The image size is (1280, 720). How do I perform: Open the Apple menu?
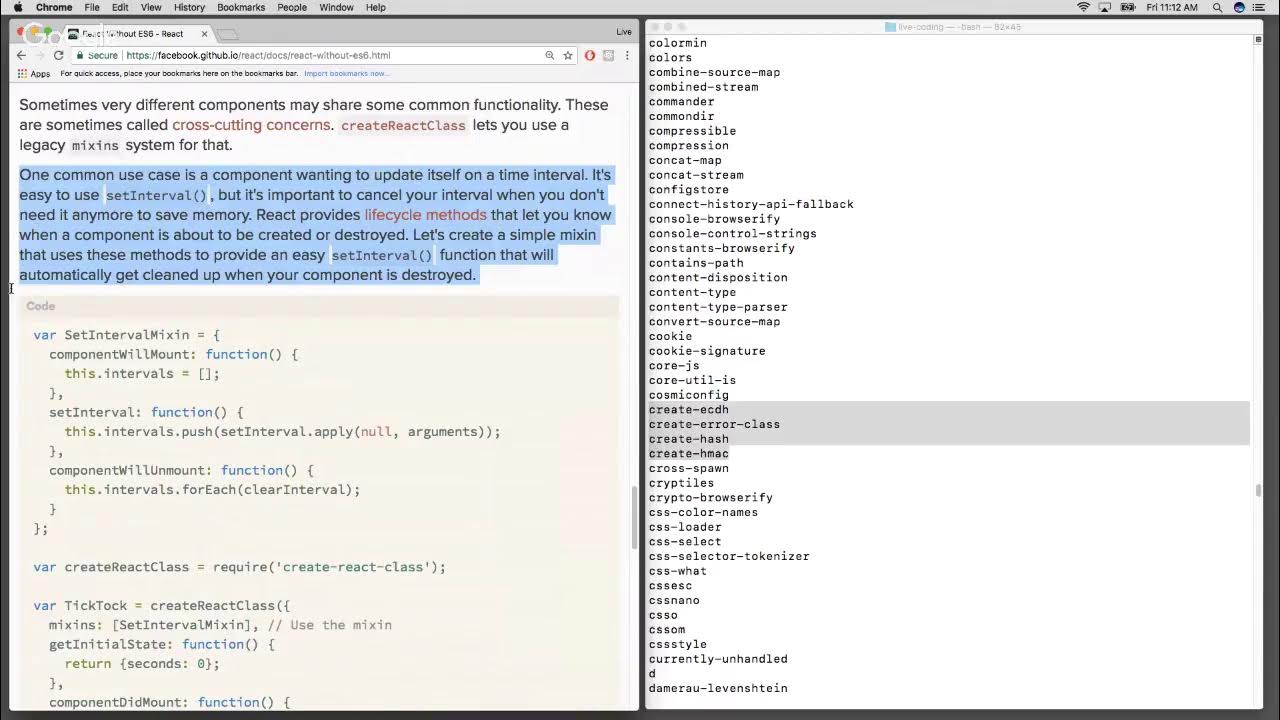click(x=18, y=7)
